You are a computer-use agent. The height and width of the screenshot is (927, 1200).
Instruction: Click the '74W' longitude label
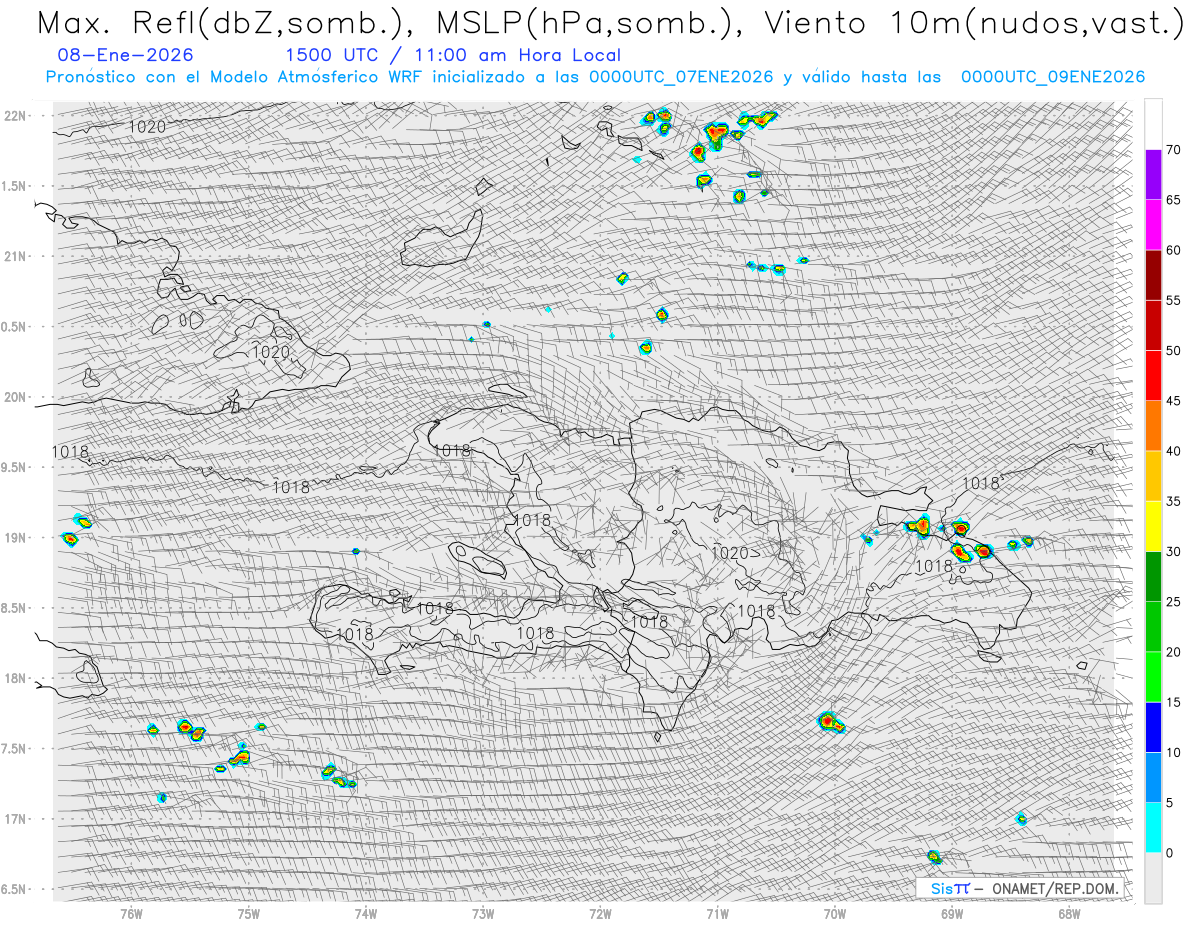click(365, 913)
